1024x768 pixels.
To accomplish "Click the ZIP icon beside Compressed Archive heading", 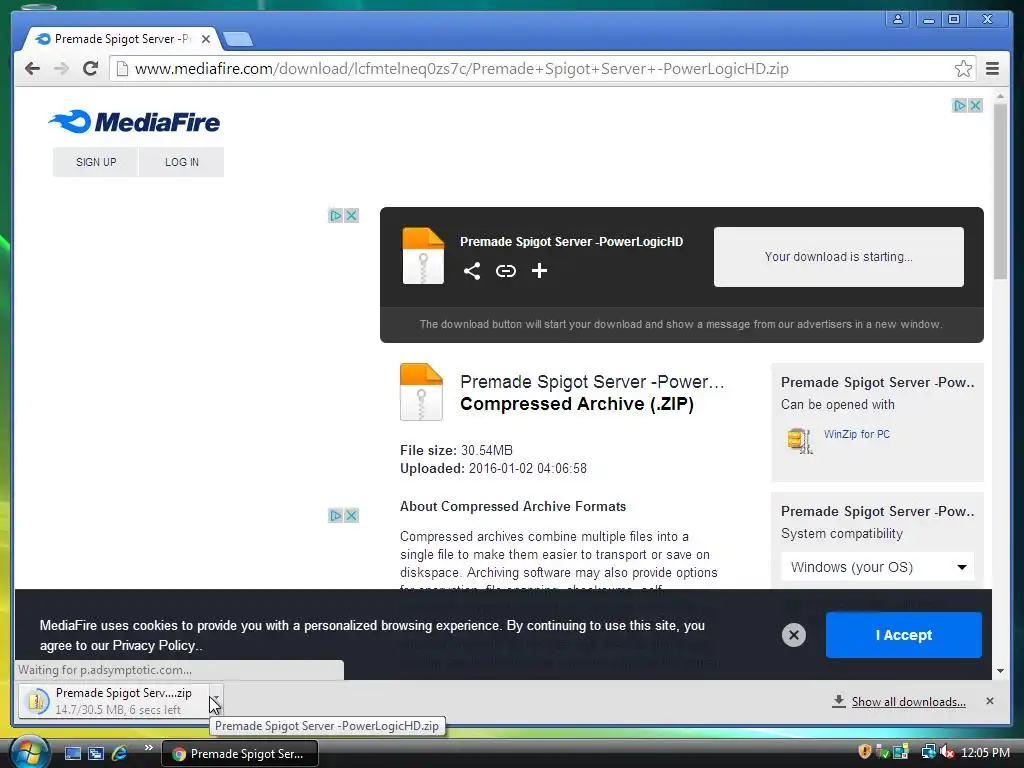I will (421, 392).
